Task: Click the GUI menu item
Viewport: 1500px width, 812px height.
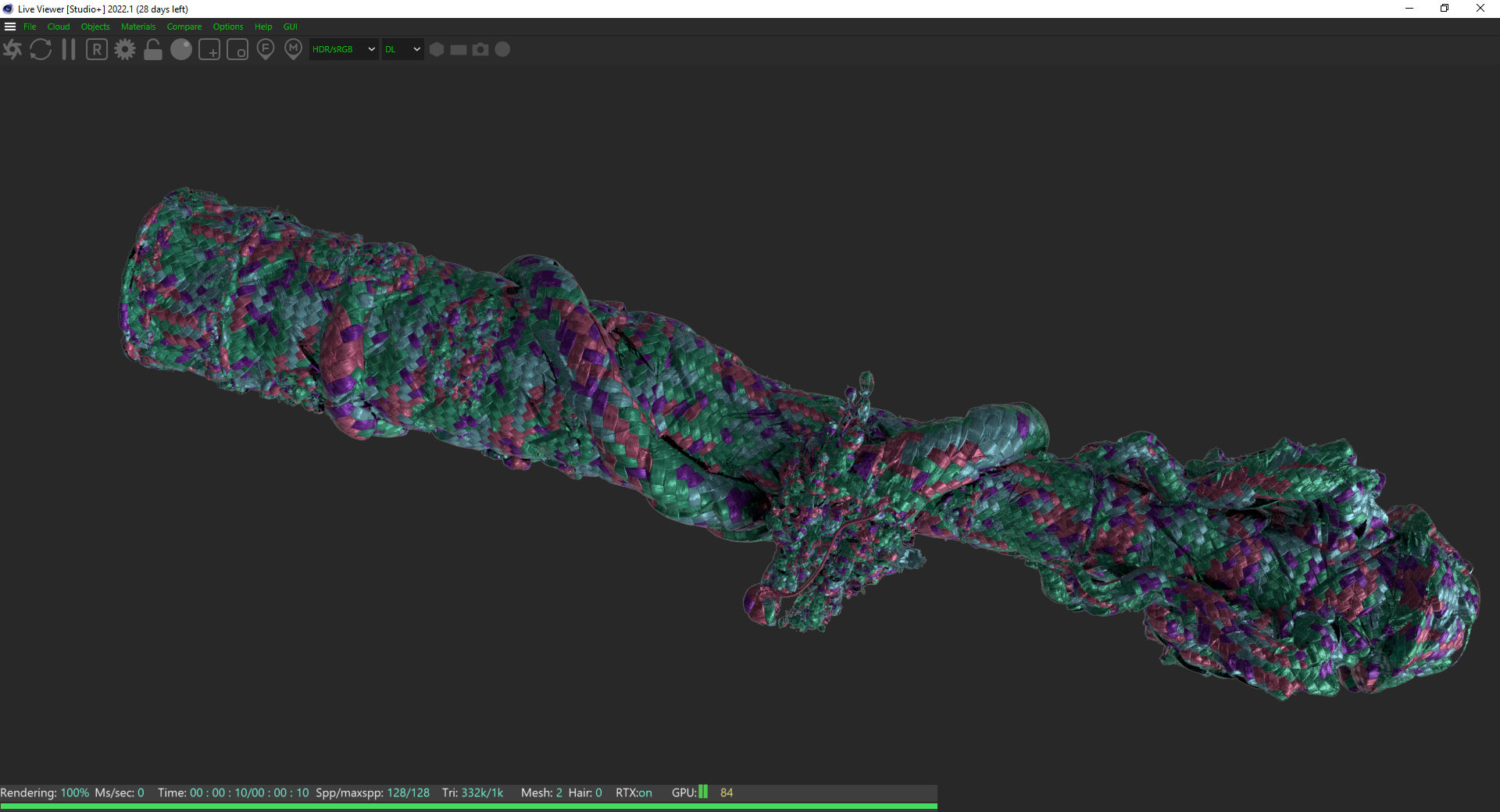Action: click(x=291, y=27)
